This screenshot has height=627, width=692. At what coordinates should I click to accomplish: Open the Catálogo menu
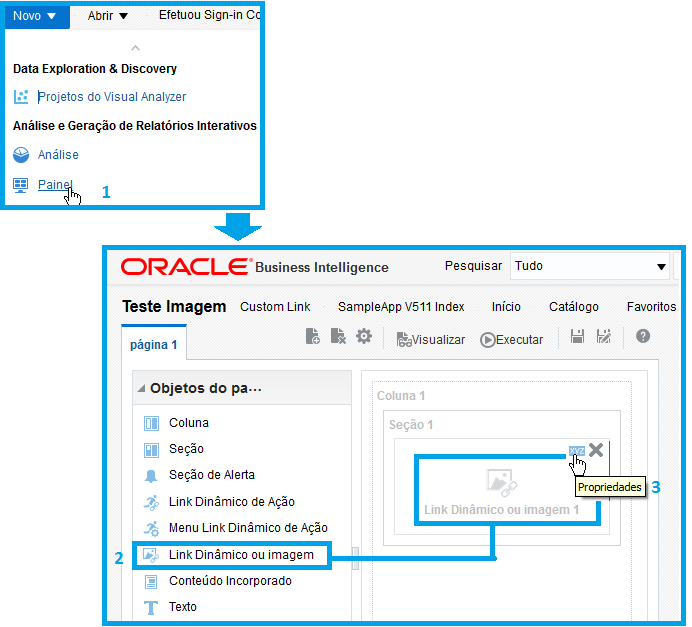574,307
